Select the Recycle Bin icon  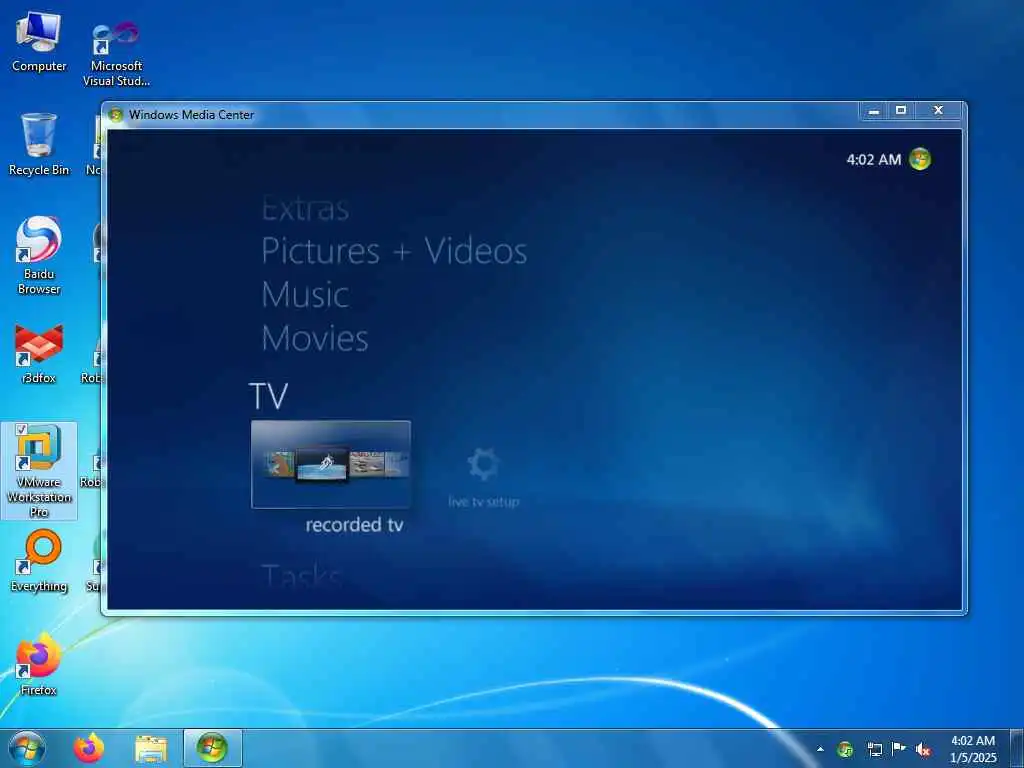39,145
